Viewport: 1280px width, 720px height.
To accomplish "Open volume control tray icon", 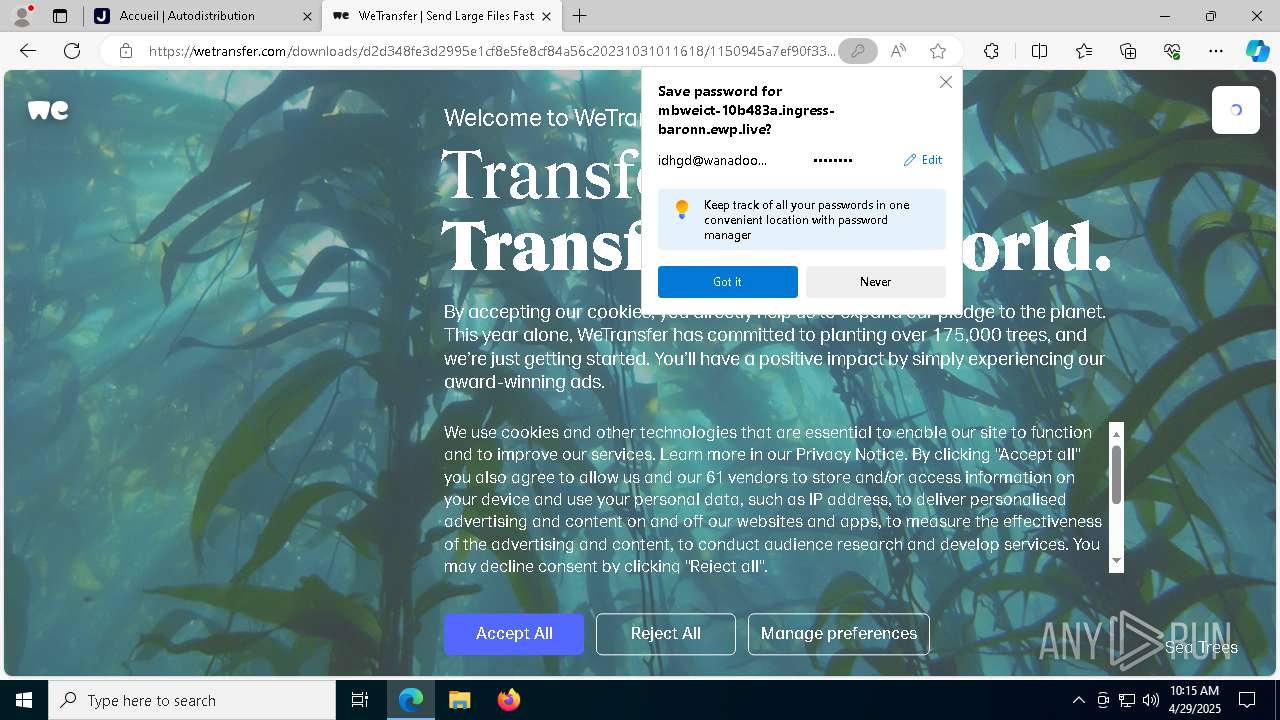I will (1151, 700).
